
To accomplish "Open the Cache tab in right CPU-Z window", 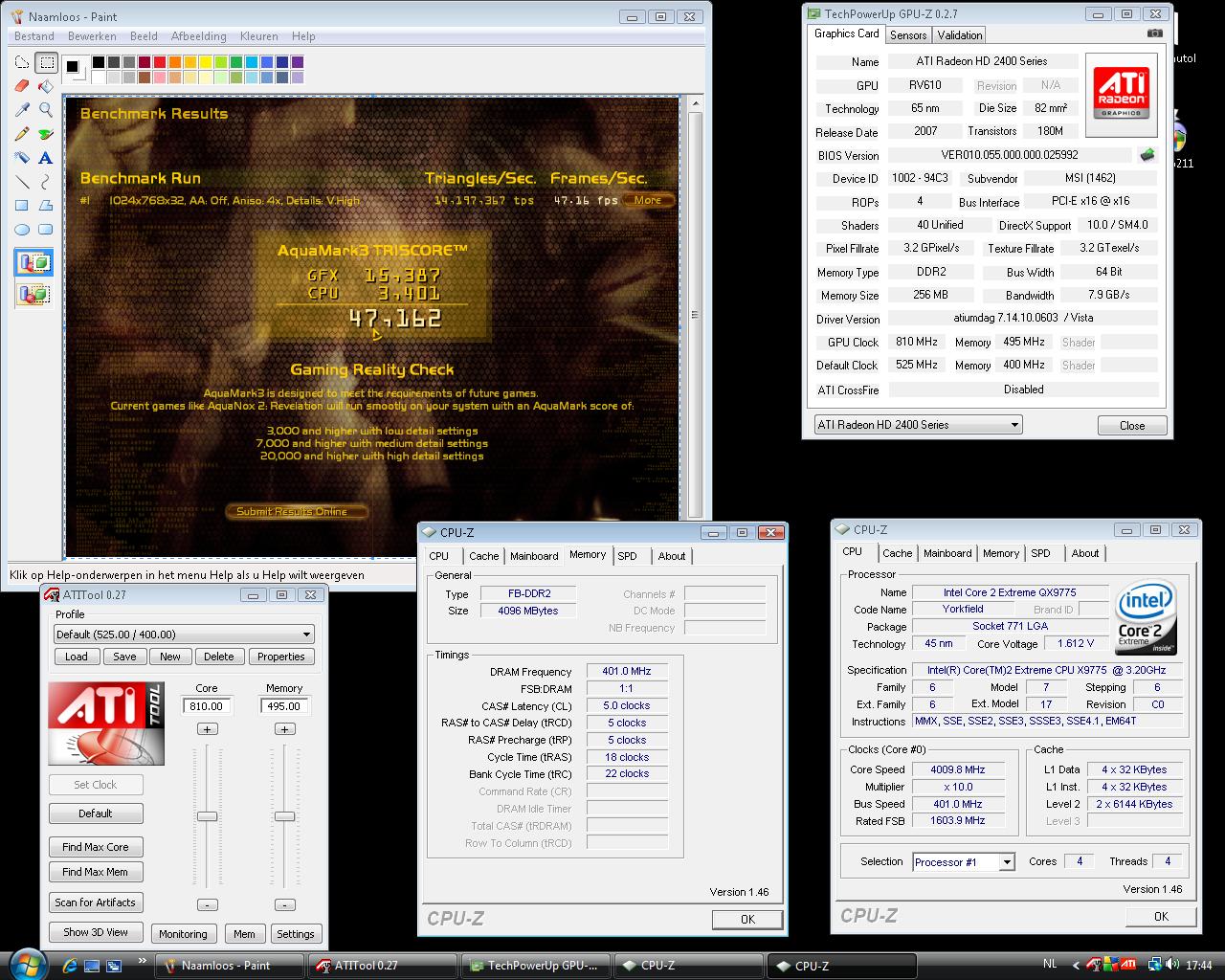I will [x=897, y=553].
